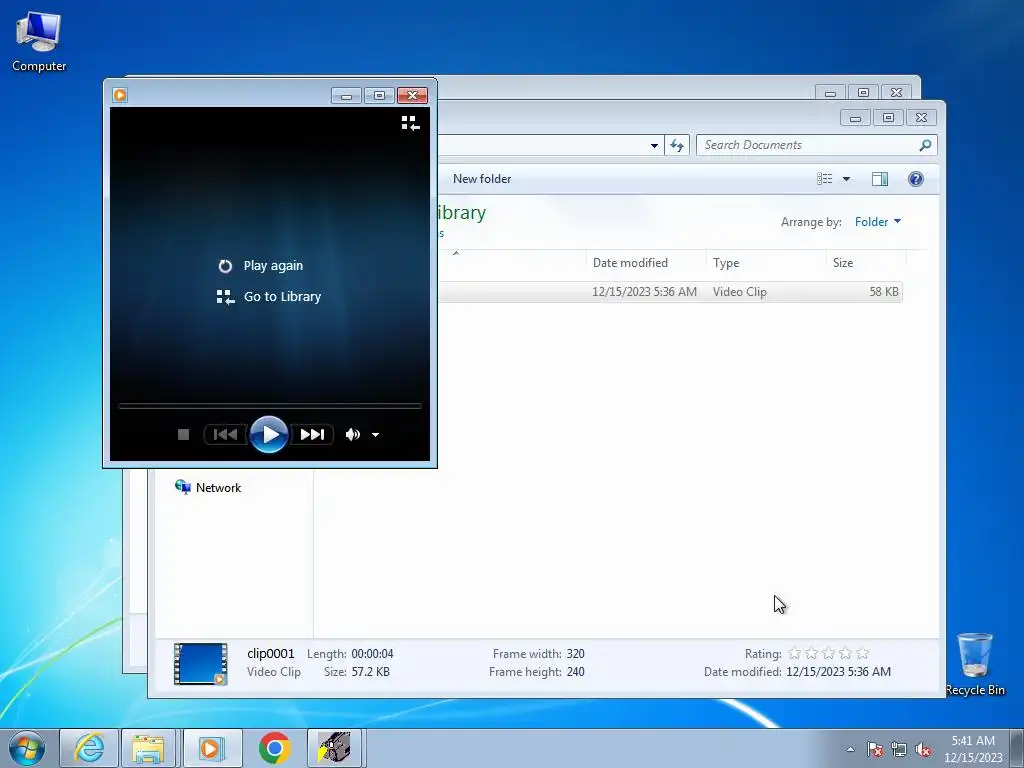
Task: Open Windows Explorer taskbar button
Action: 148,748
